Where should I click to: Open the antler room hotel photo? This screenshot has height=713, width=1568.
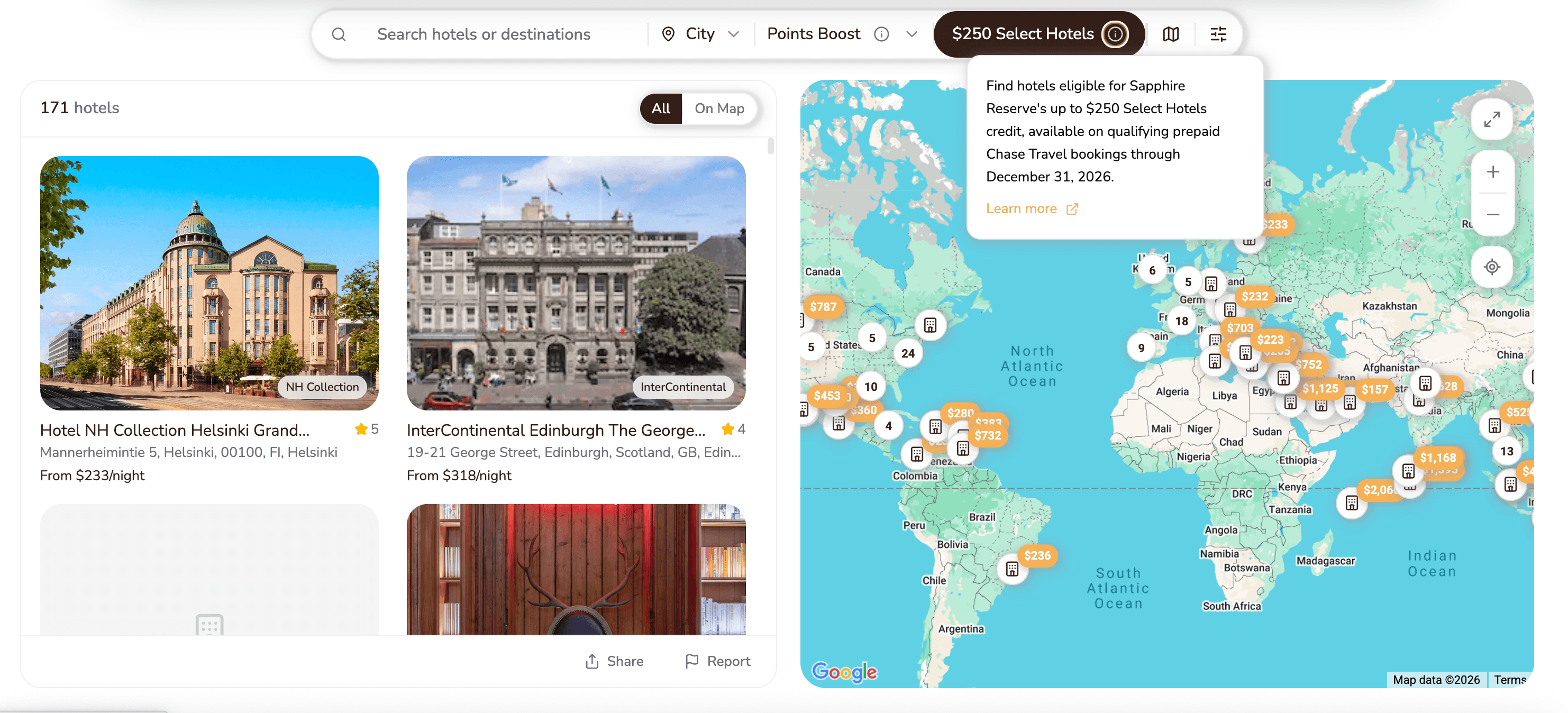(576, 569)
